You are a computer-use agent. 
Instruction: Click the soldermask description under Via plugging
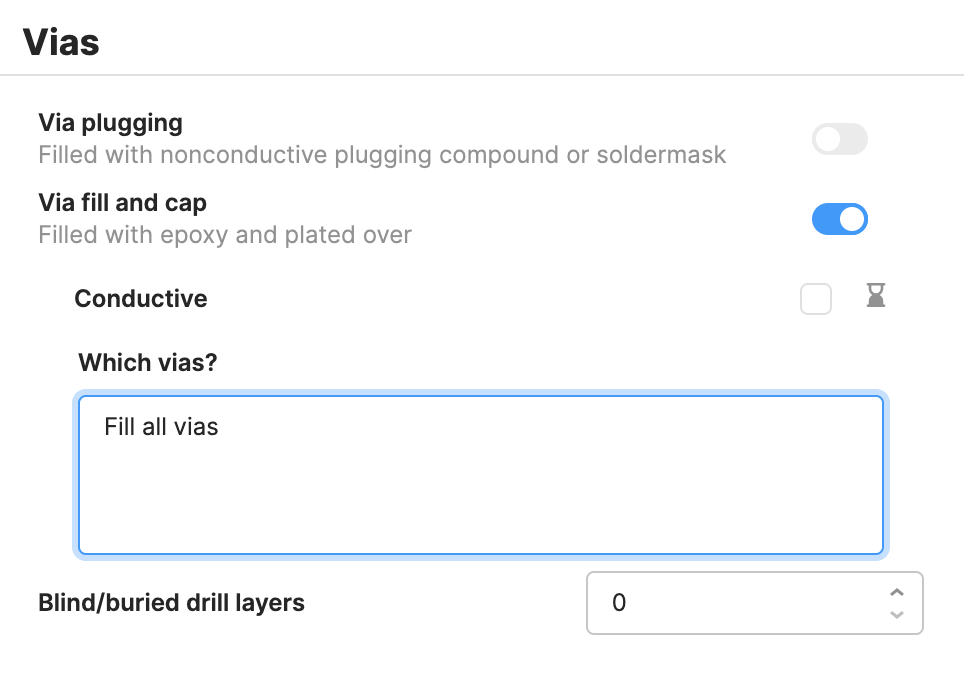(x=381, y=154)
